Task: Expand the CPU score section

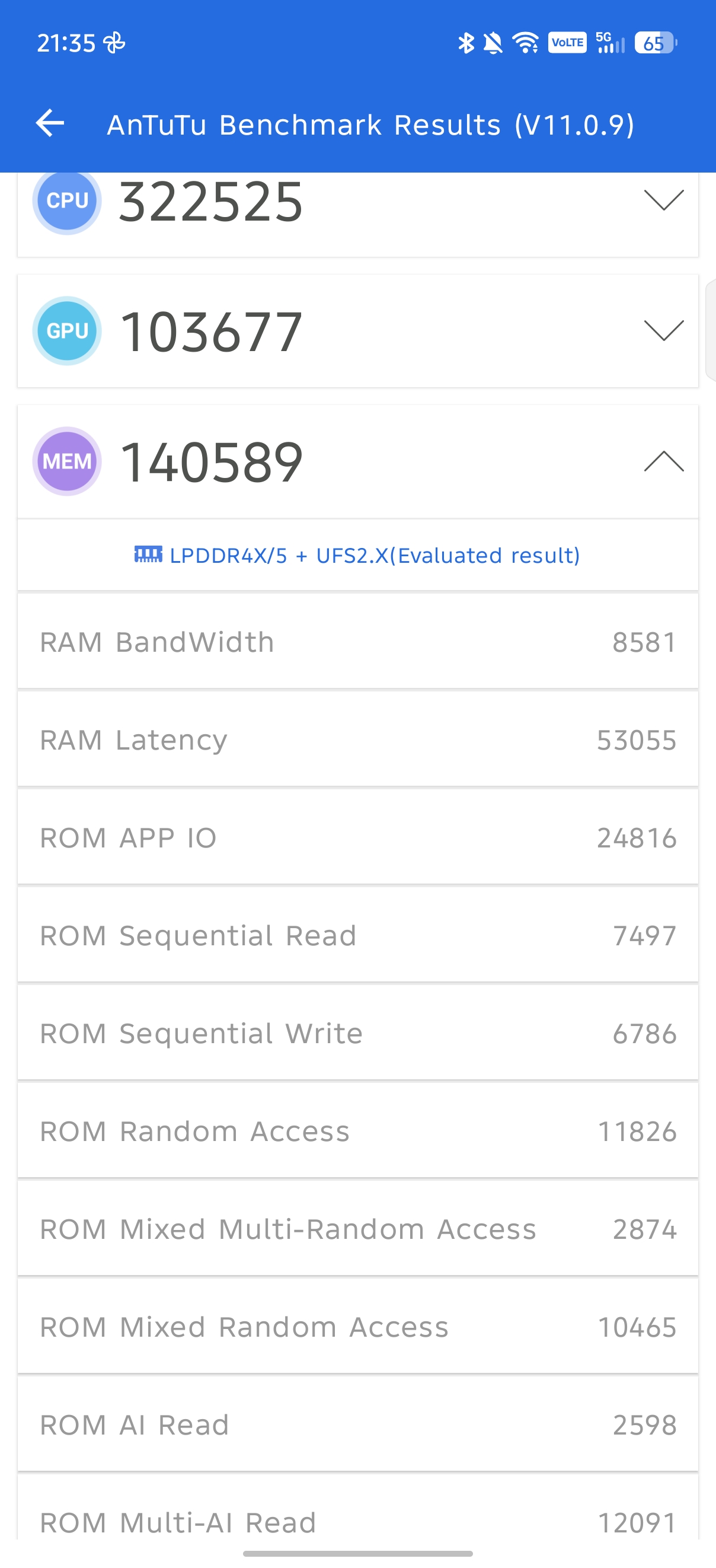Action: pyautogui.click(x=663, y=200)
